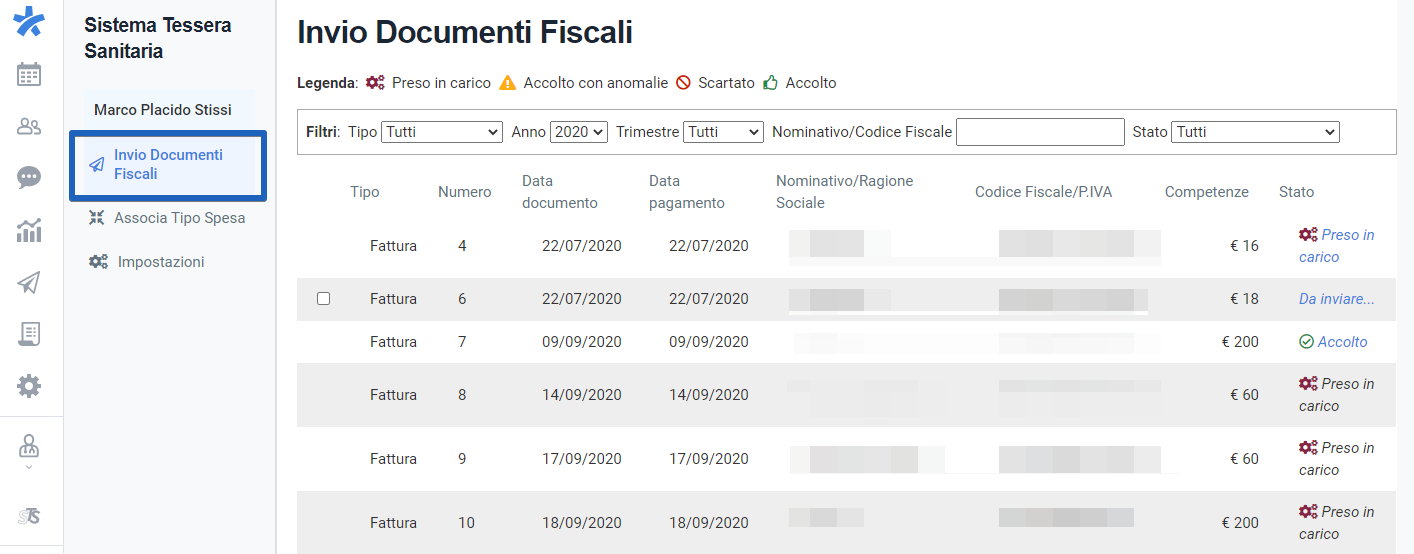The width and height of the screenshot is (1414, 554).
Task: Open the gear settings icon in sidebar
Action: pyautogui.click(x=29, y=386)
